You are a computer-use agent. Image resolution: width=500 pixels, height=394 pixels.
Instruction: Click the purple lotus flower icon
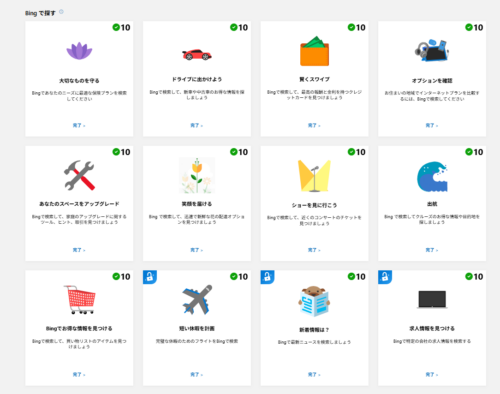(x=79, y=51)
